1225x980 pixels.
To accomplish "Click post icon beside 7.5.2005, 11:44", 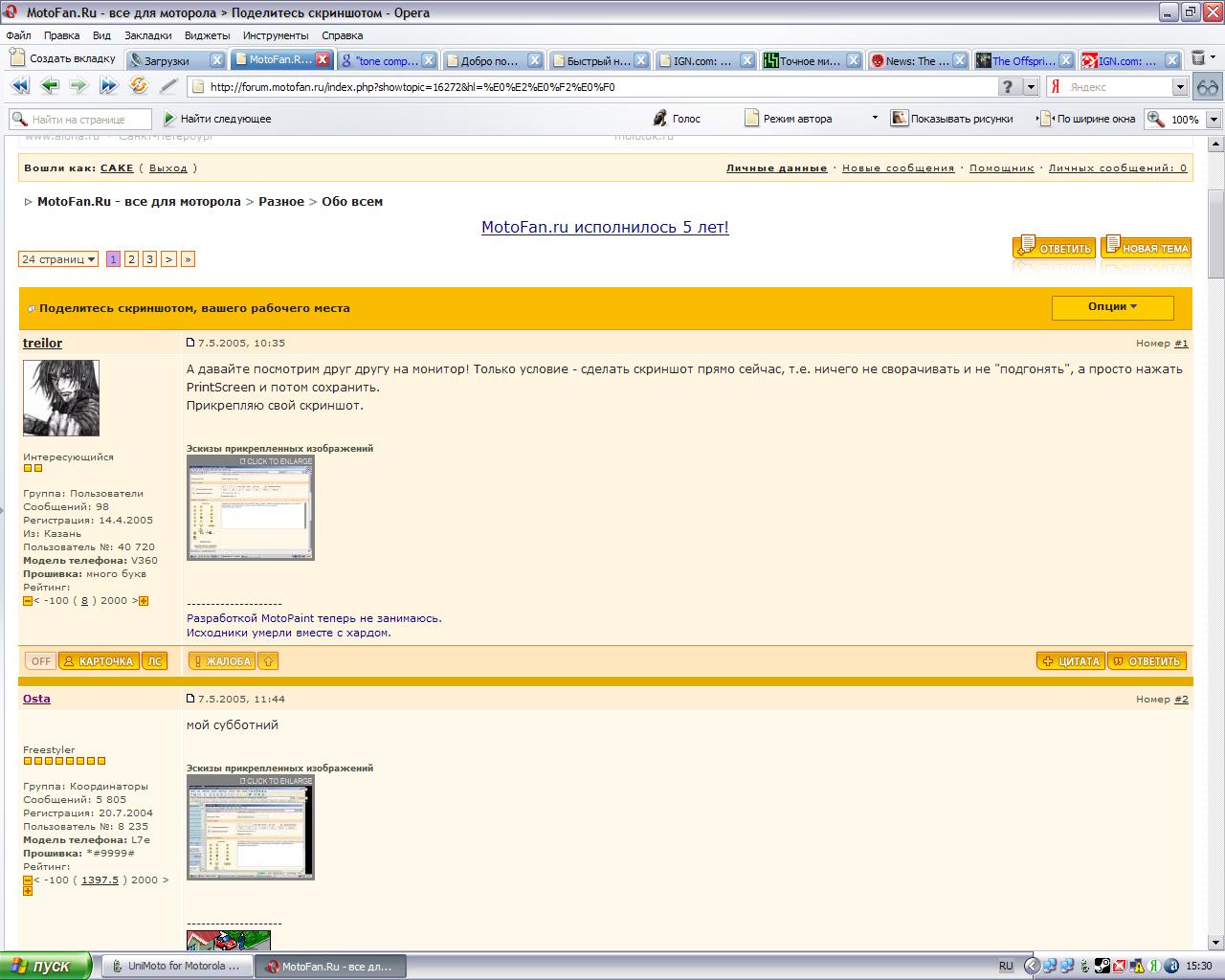I will click(x=190, y=699).
